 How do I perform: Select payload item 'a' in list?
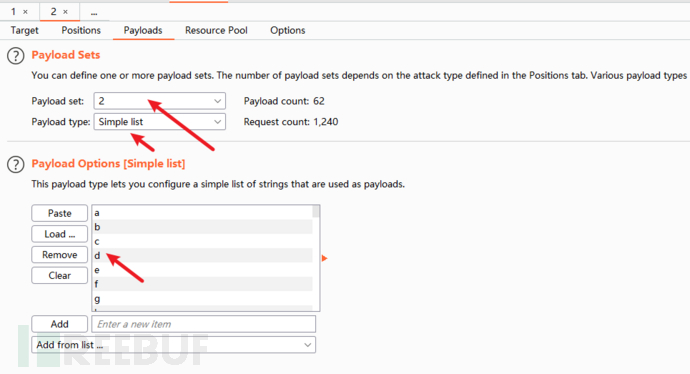pos(202,213)
